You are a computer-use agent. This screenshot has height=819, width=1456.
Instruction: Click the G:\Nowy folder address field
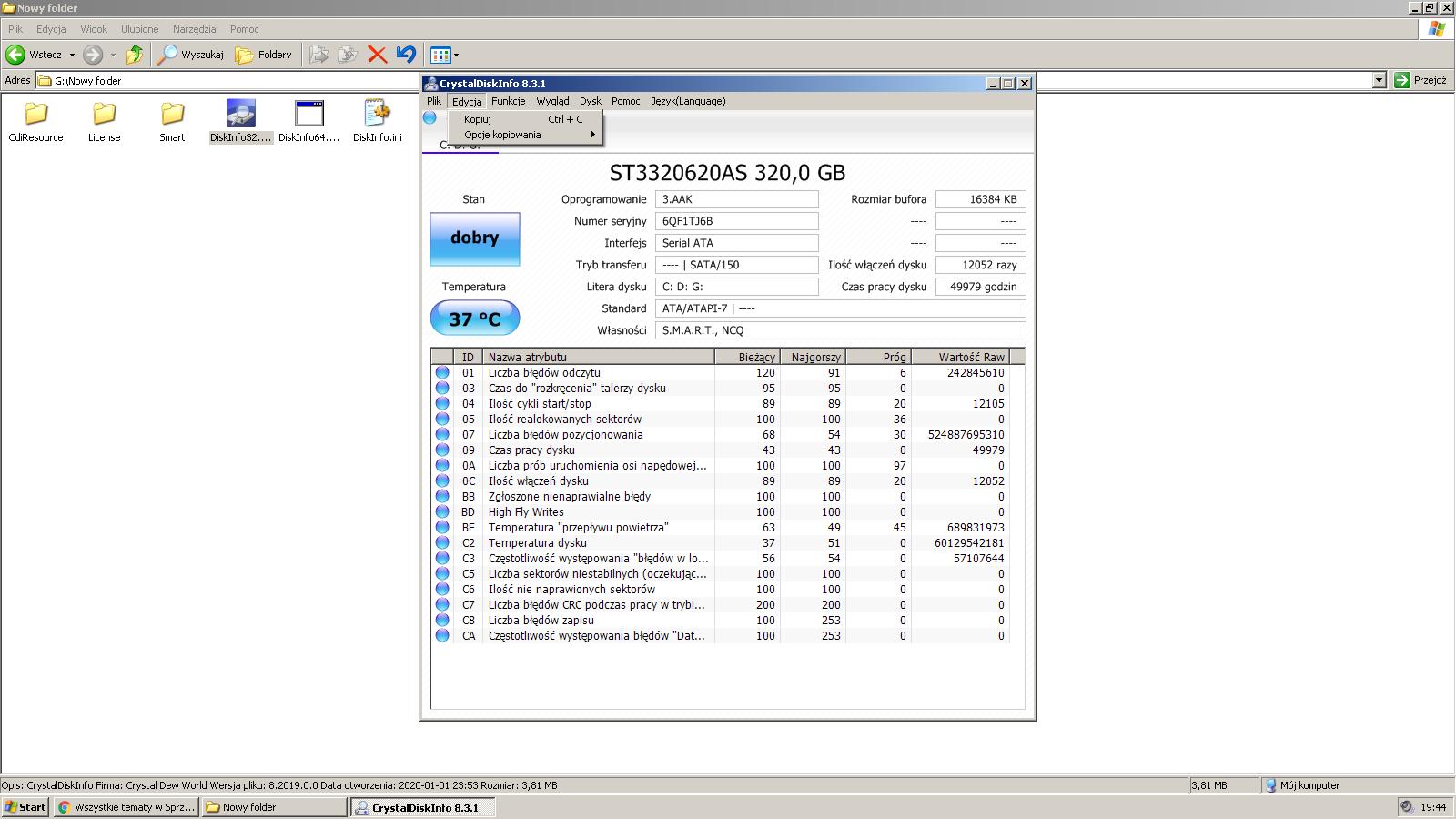point(710,80)
